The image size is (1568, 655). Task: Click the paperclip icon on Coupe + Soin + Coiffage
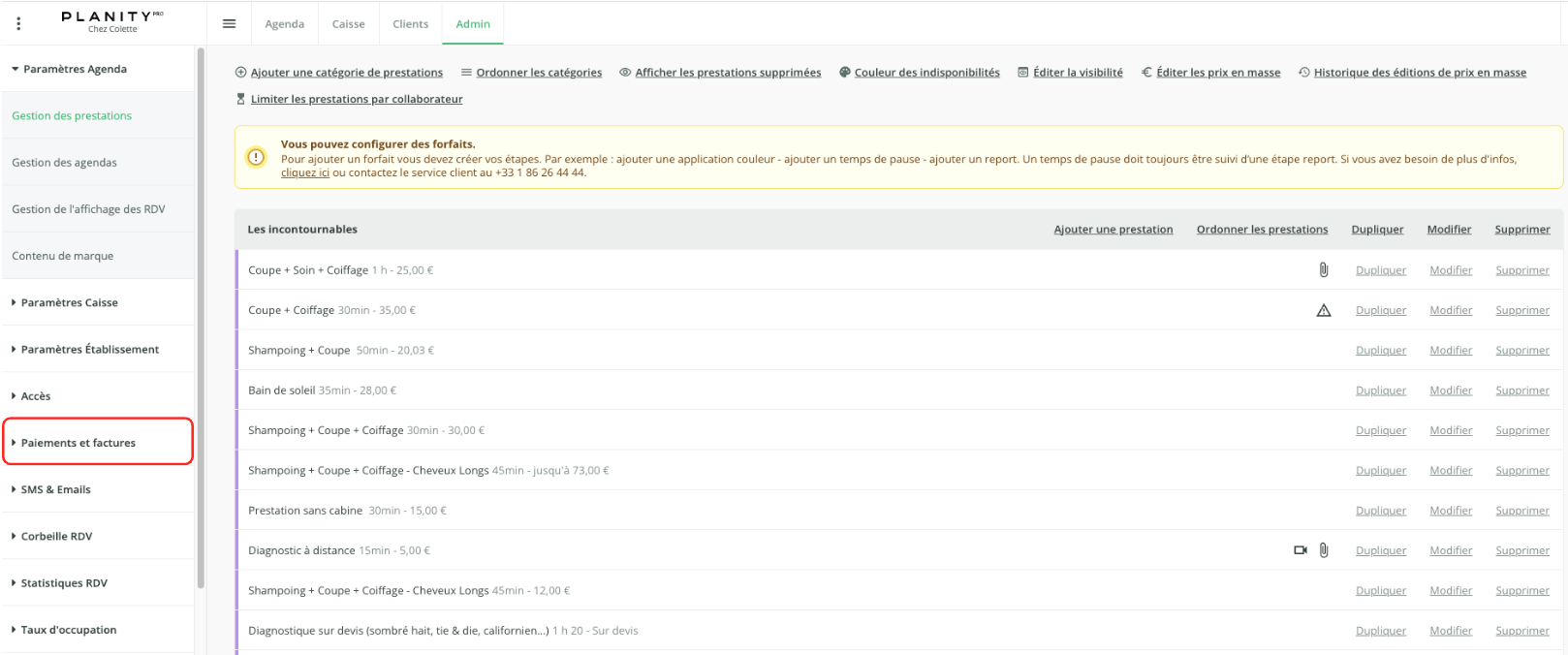(x=1324, y=270)
